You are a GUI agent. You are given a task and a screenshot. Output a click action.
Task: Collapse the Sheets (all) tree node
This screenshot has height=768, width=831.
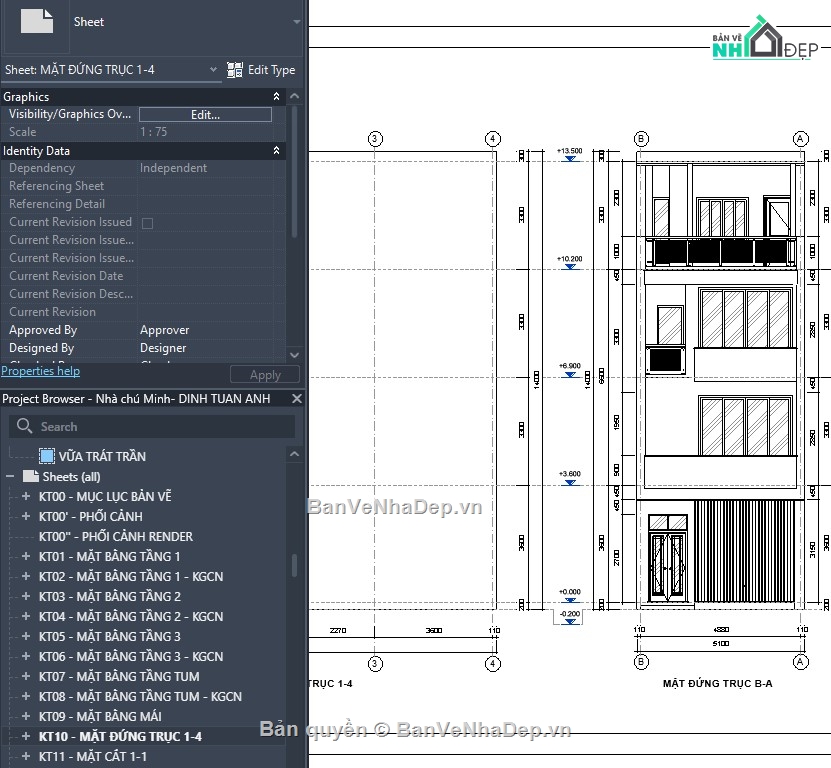[x=10, y=476]
